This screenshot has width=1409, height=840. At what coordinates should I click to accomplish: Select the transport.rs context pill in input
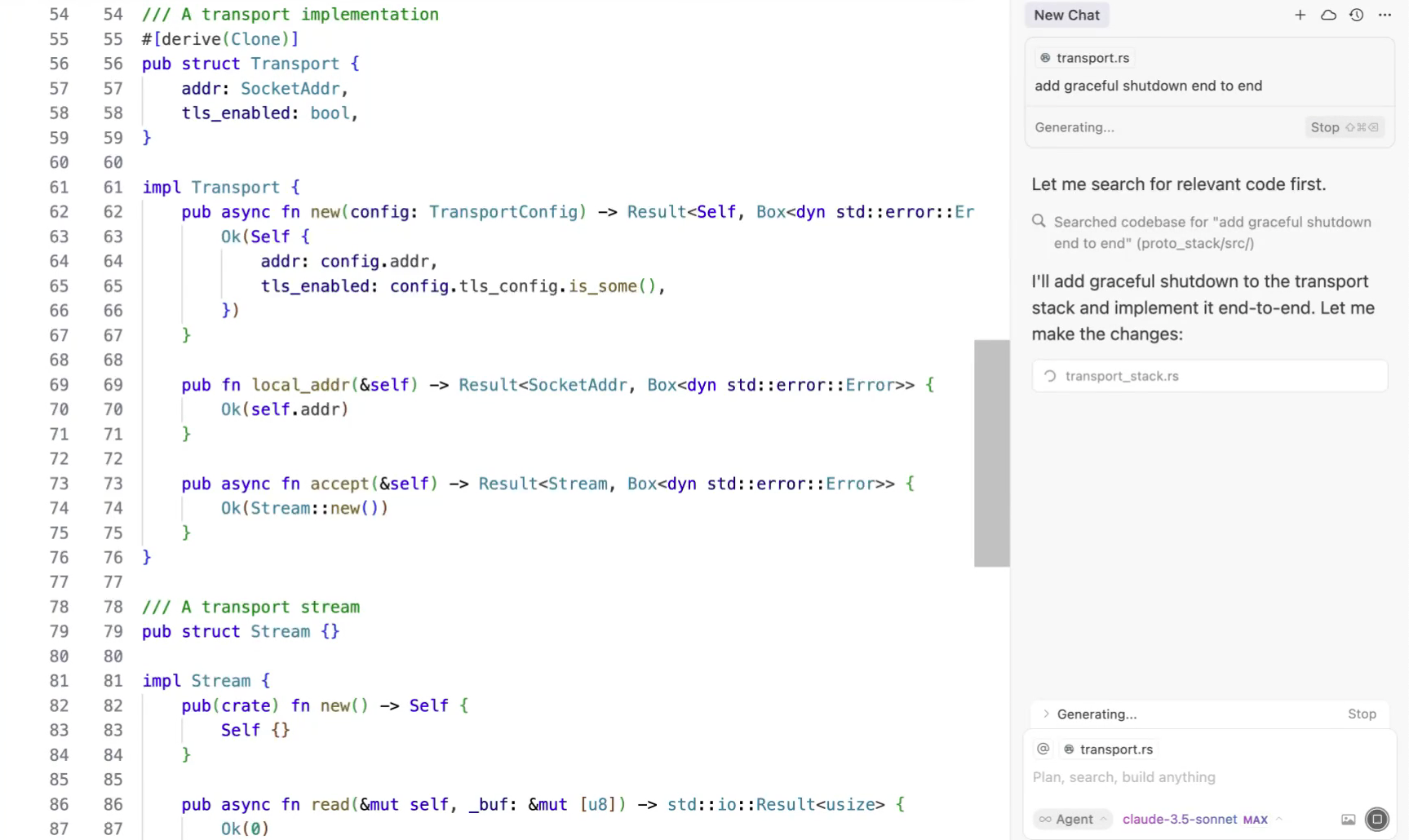coord(1108,749)
